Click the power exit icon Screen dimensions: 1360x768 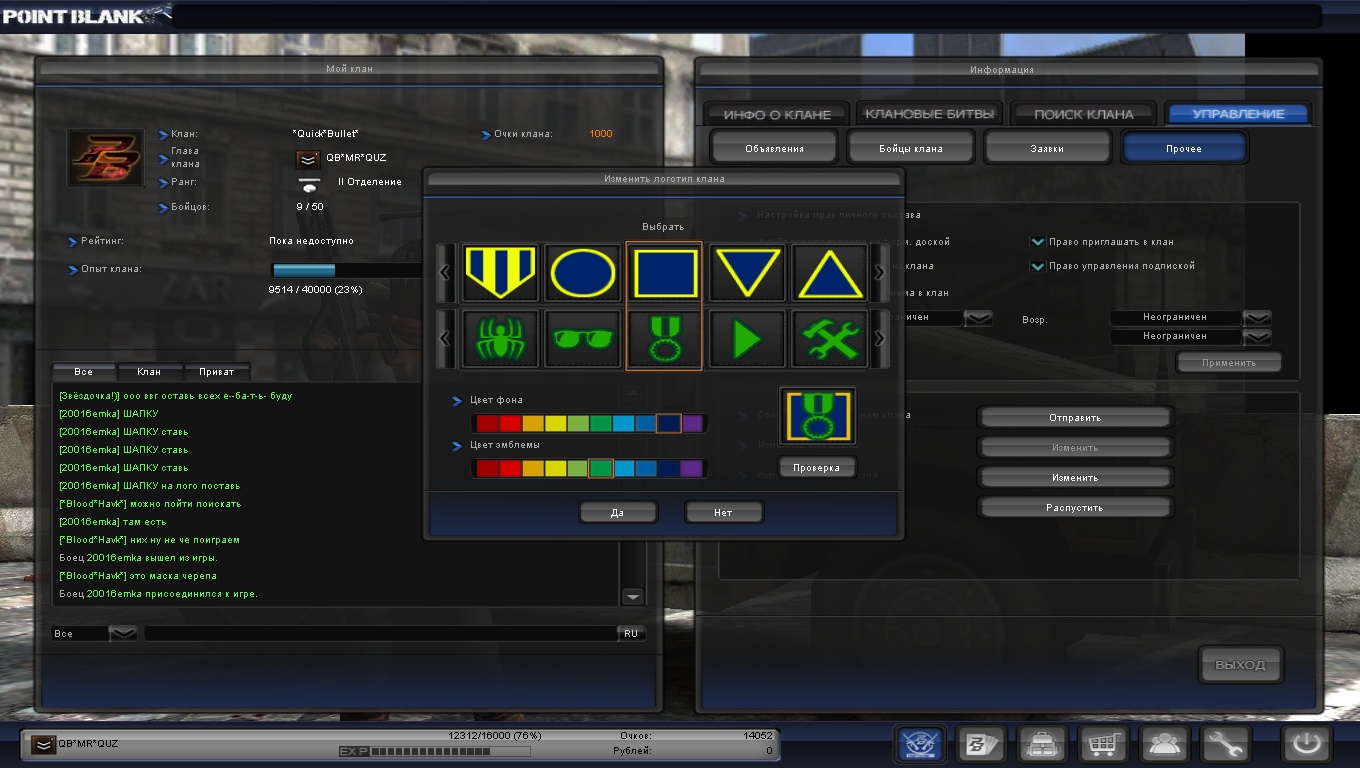(1307, 745)
